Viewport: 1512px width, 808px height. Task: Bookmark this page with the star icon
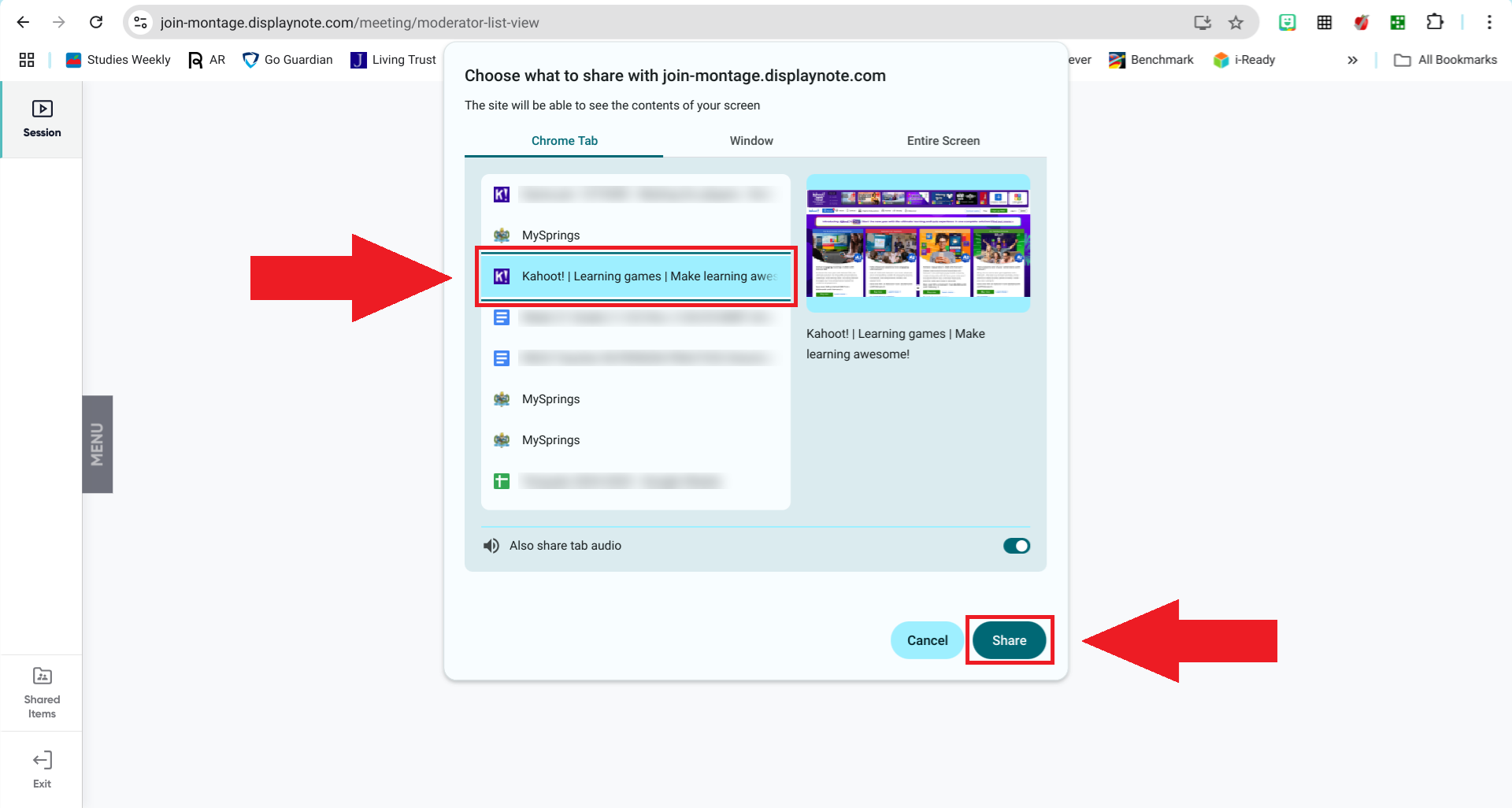(1236, 22)
